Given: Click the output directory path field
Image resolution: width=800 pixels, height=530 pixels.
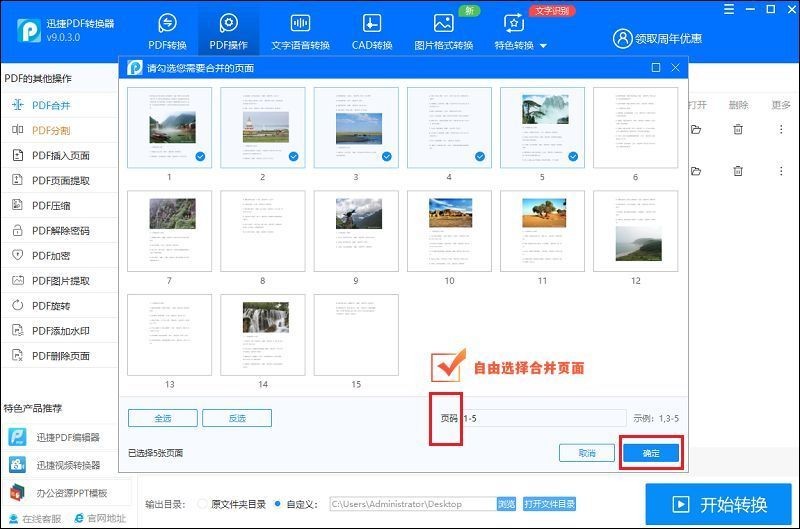Looking at the screenshot, I should (413, 504).
